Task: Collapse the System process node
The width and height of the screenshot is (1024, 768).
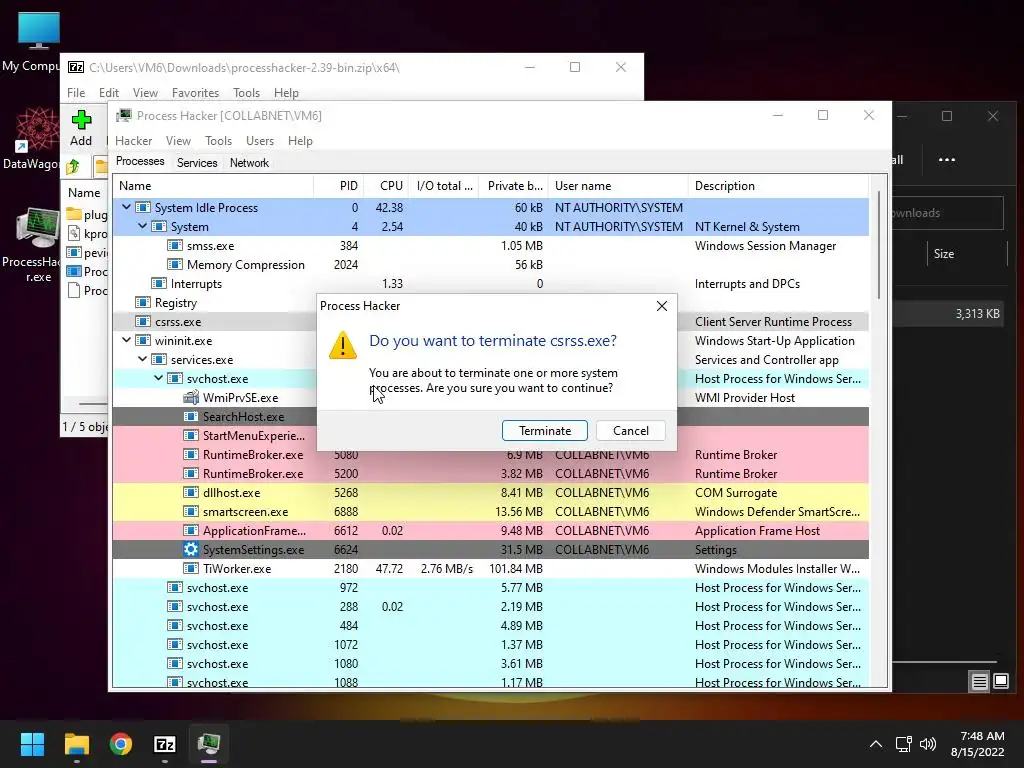Action: coord(142,226)
